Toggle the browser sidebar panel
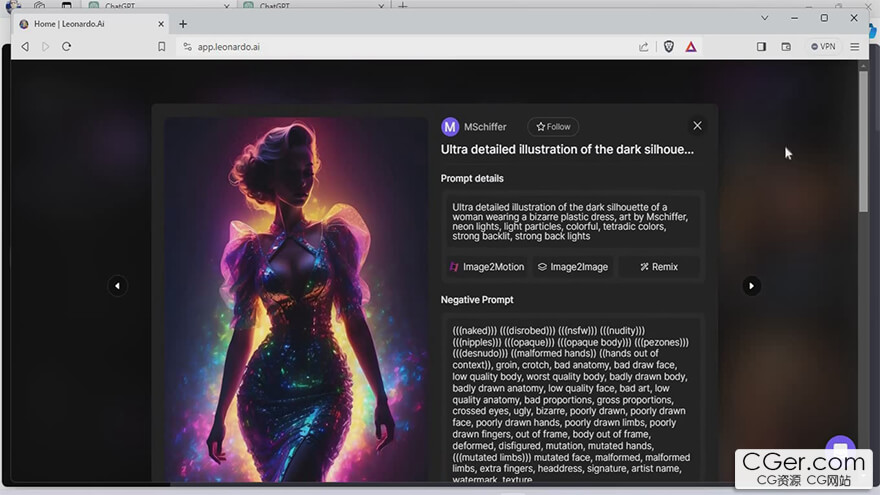 click(761, 47)
